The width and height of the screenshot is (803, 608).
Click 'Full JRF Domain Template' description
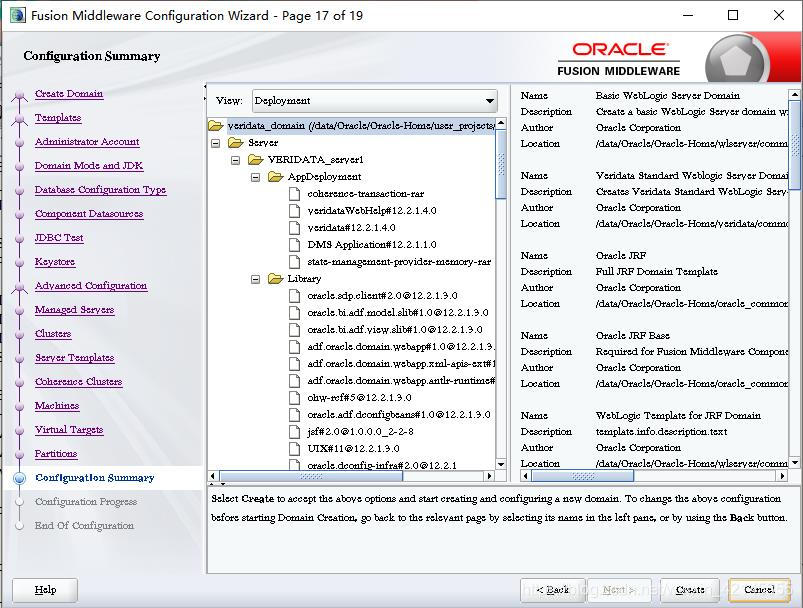656,271
